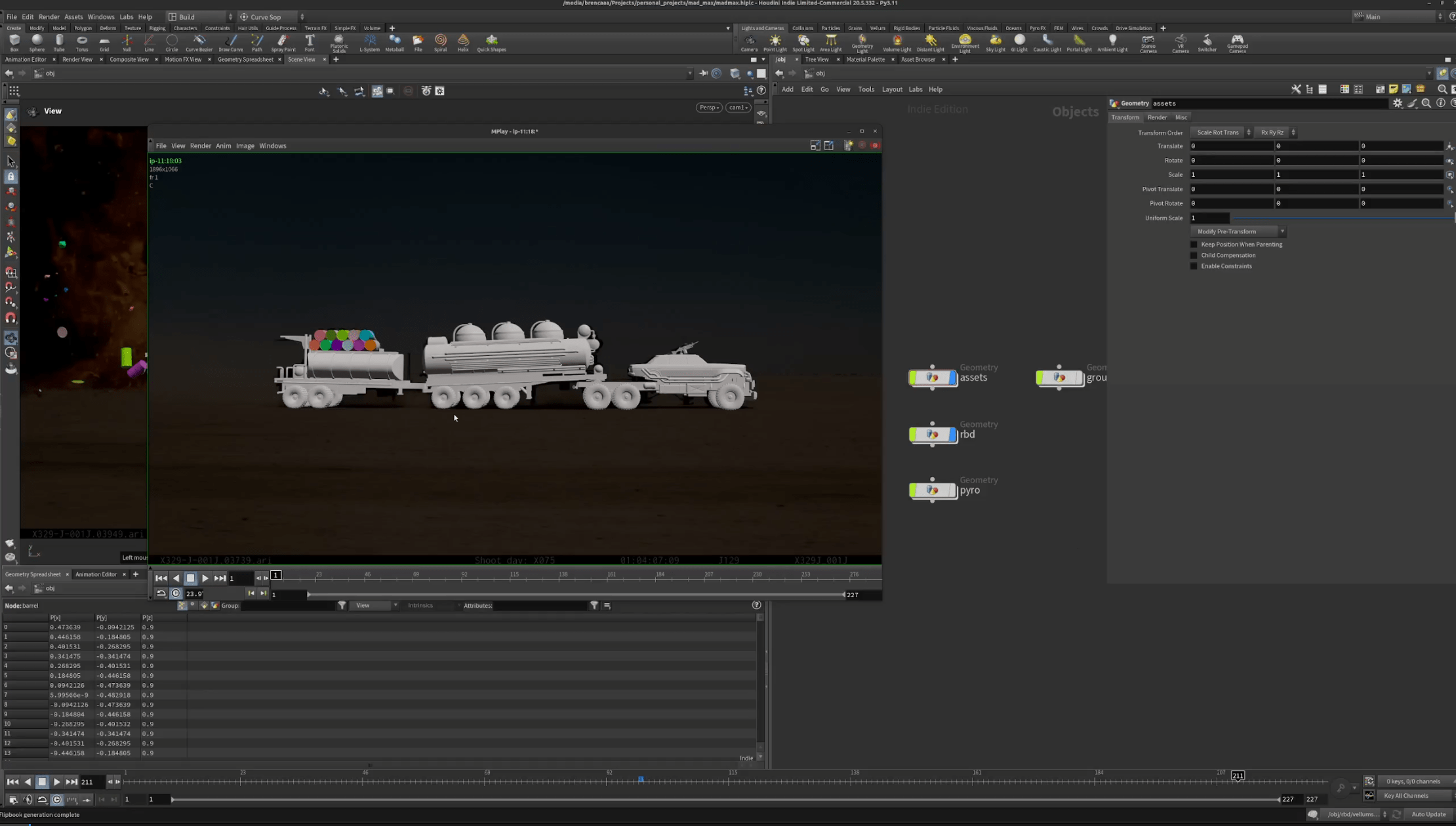This screenshot has height=826, width=1456.
Task: Select the Torus shelf tool
Action: coord(82,43)
